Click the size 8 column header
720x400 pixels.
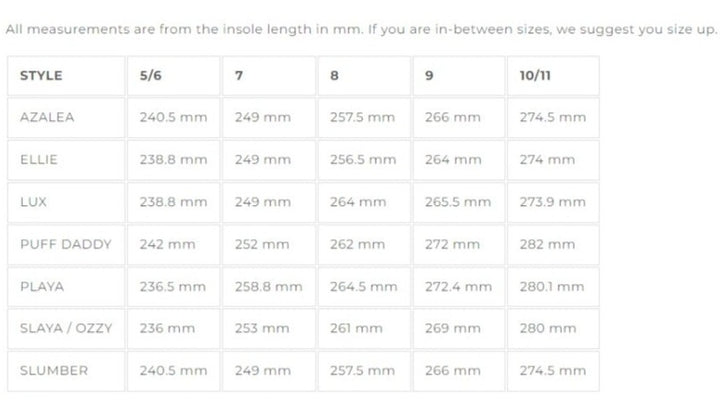click(335, 75)
